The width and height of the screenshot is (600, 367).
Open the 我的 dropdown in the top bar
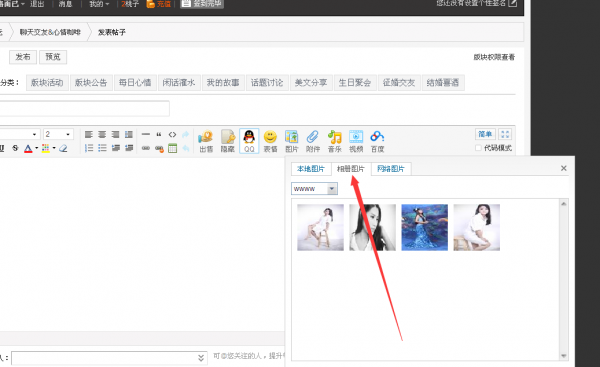pyautogui.click(x=99, y=4)
